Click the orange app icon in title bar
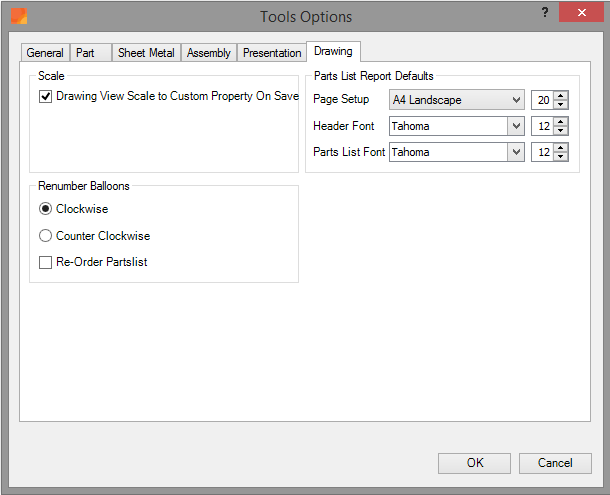The height and width of the screenshot is (495, 610). 19,16
